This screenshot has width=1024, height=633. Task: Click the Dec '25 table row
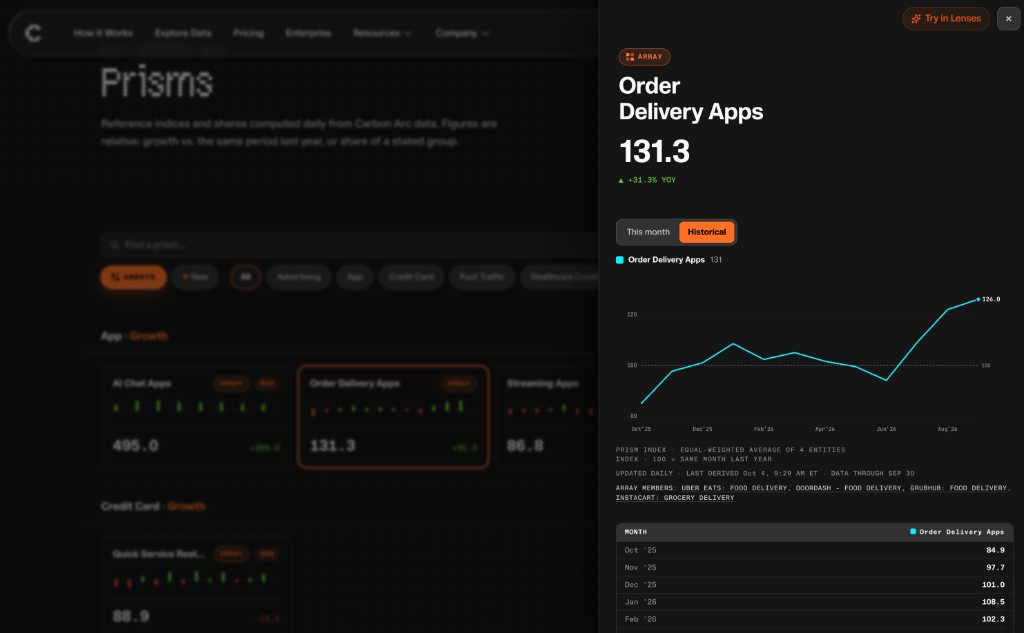814,585
